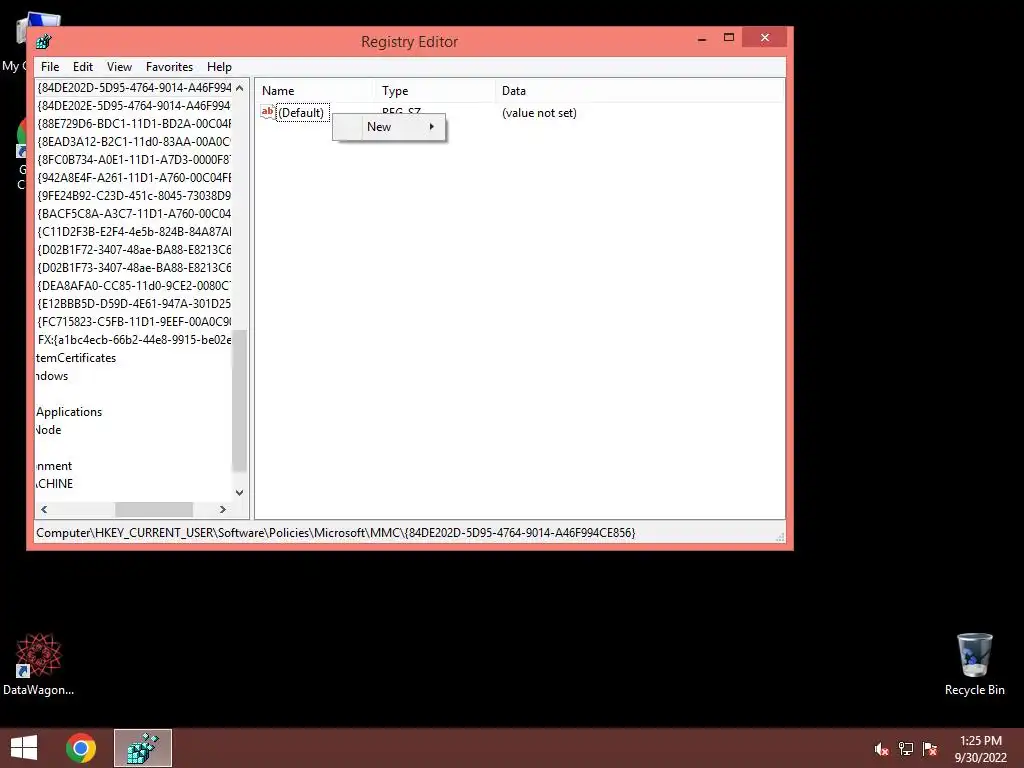Open the Edit menu

tap(82, 67)
